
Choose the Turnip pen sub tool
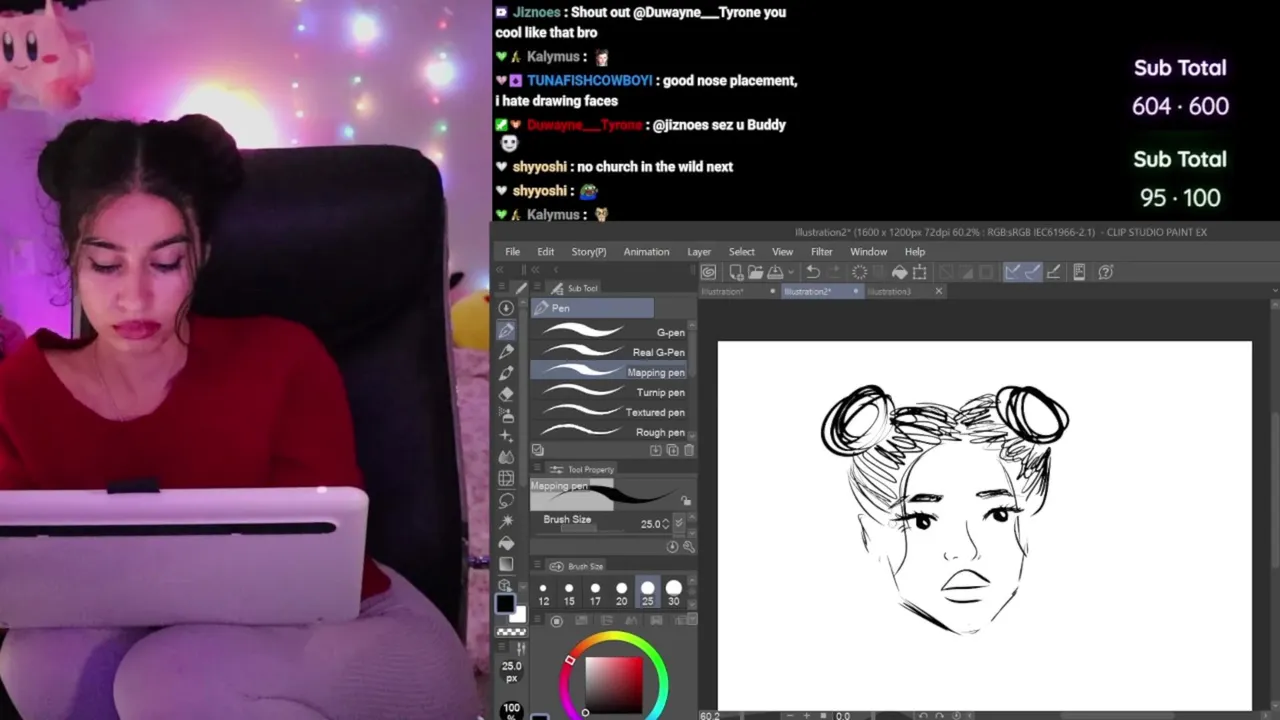(x=609, y=392)
